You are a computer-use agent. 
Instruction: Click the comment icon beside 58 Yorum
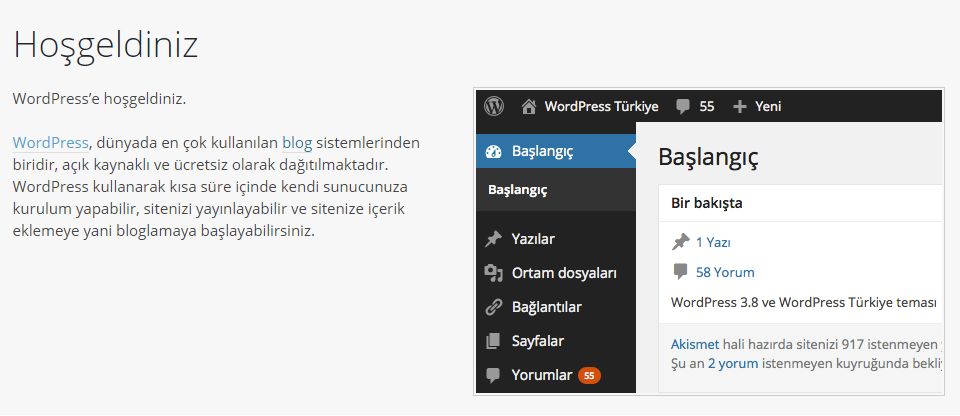click(680, 272)
